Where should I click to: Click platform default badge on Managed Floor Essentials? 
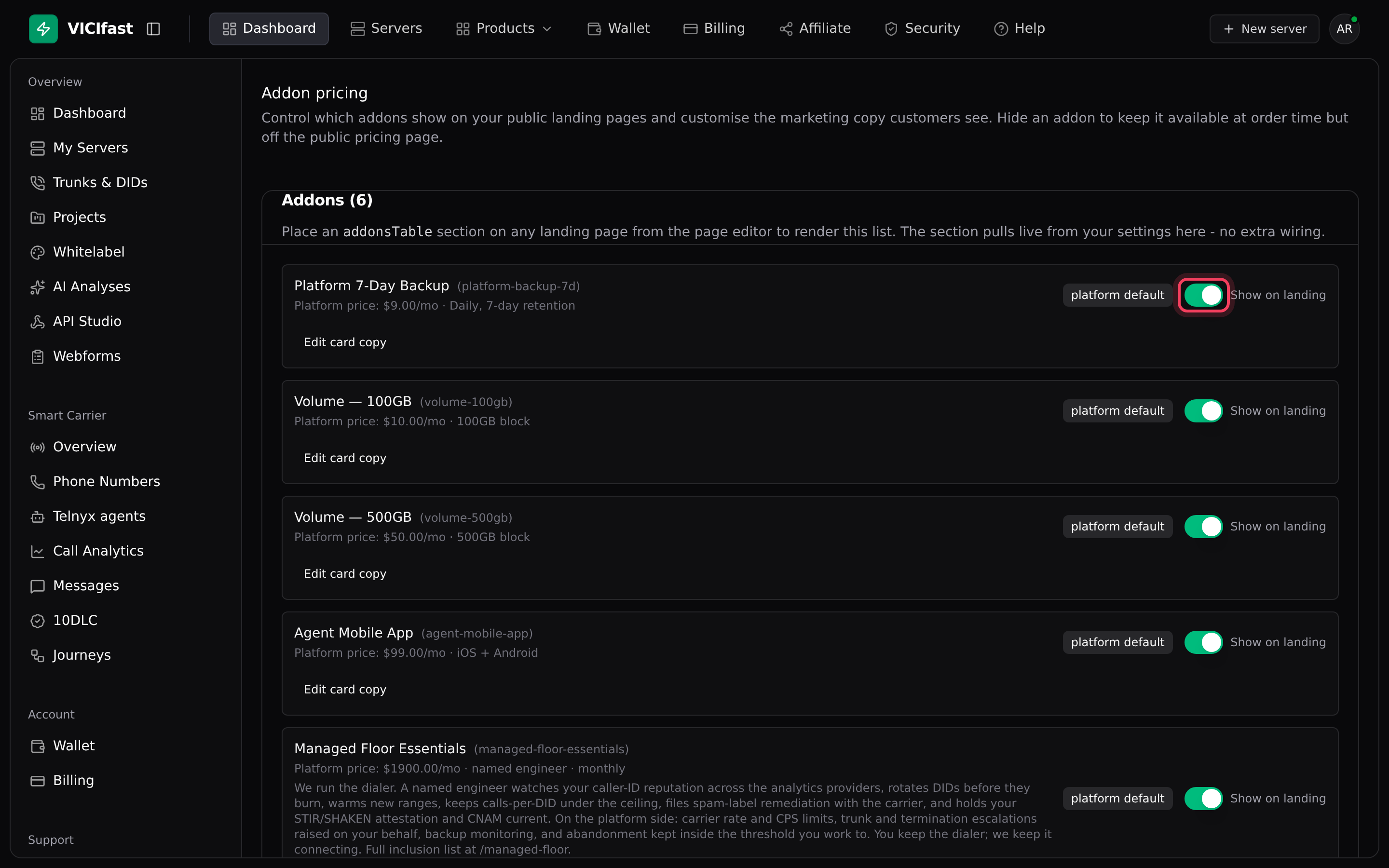[1117, 799]
